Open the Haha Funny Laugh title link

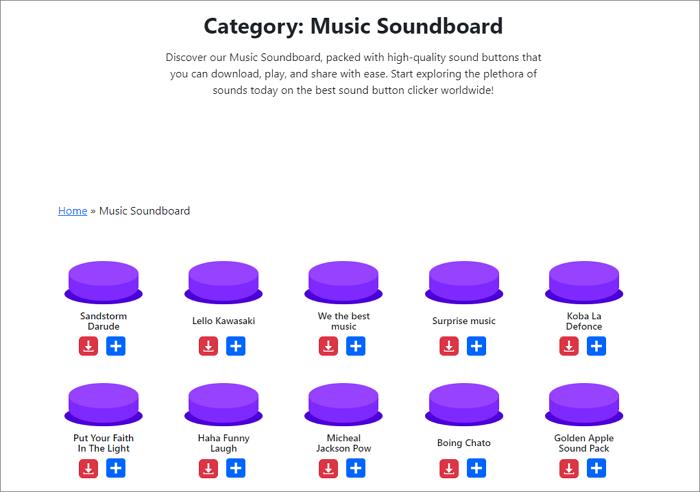tap(224, 443)
